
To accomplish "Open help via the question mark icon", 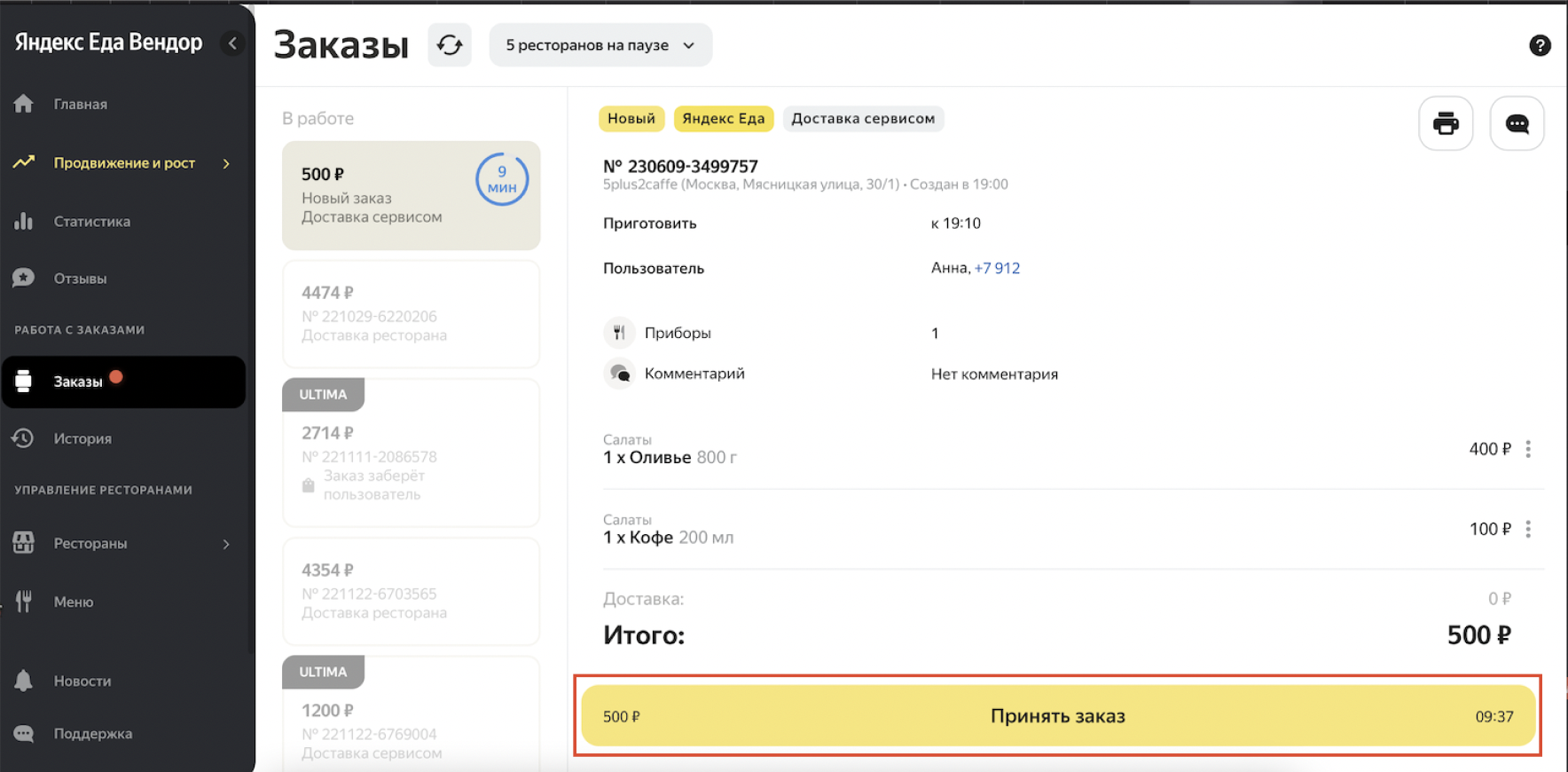I will point(1541,45).
